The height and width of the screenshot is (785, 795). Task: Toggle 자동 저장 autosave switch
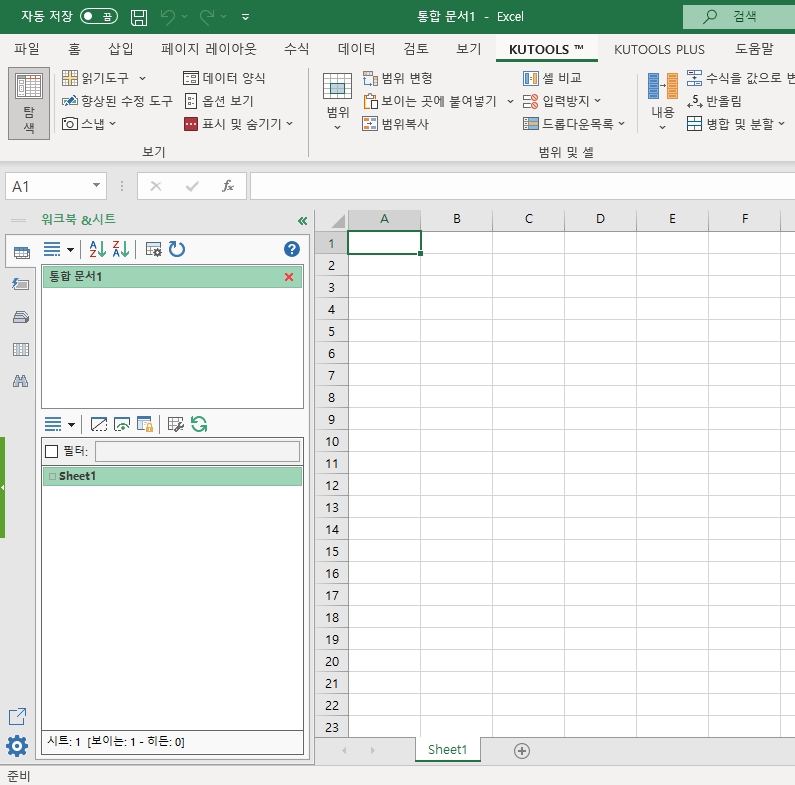(99, 17)
